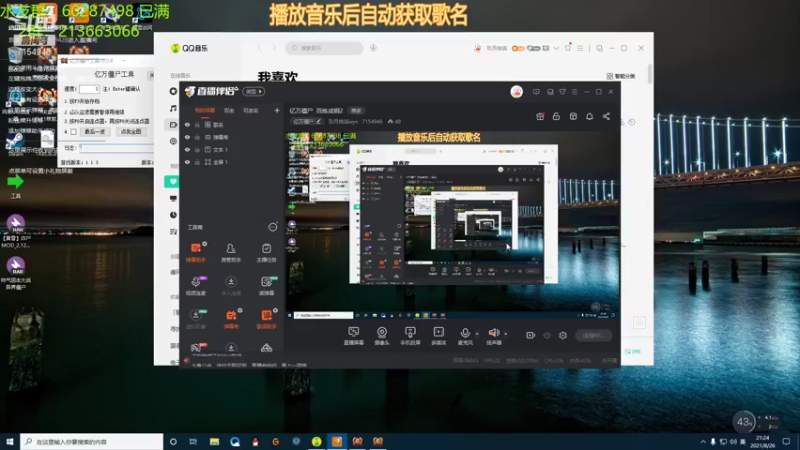
Task: Open the 主播任务 tool
Action: tap(266, 252)
